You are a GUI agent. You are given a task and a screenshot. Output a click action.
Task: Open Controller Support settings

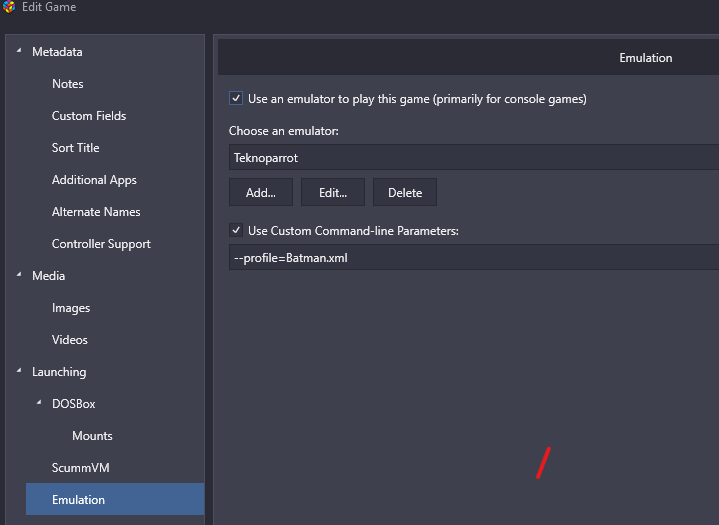(x=101, y=244)
